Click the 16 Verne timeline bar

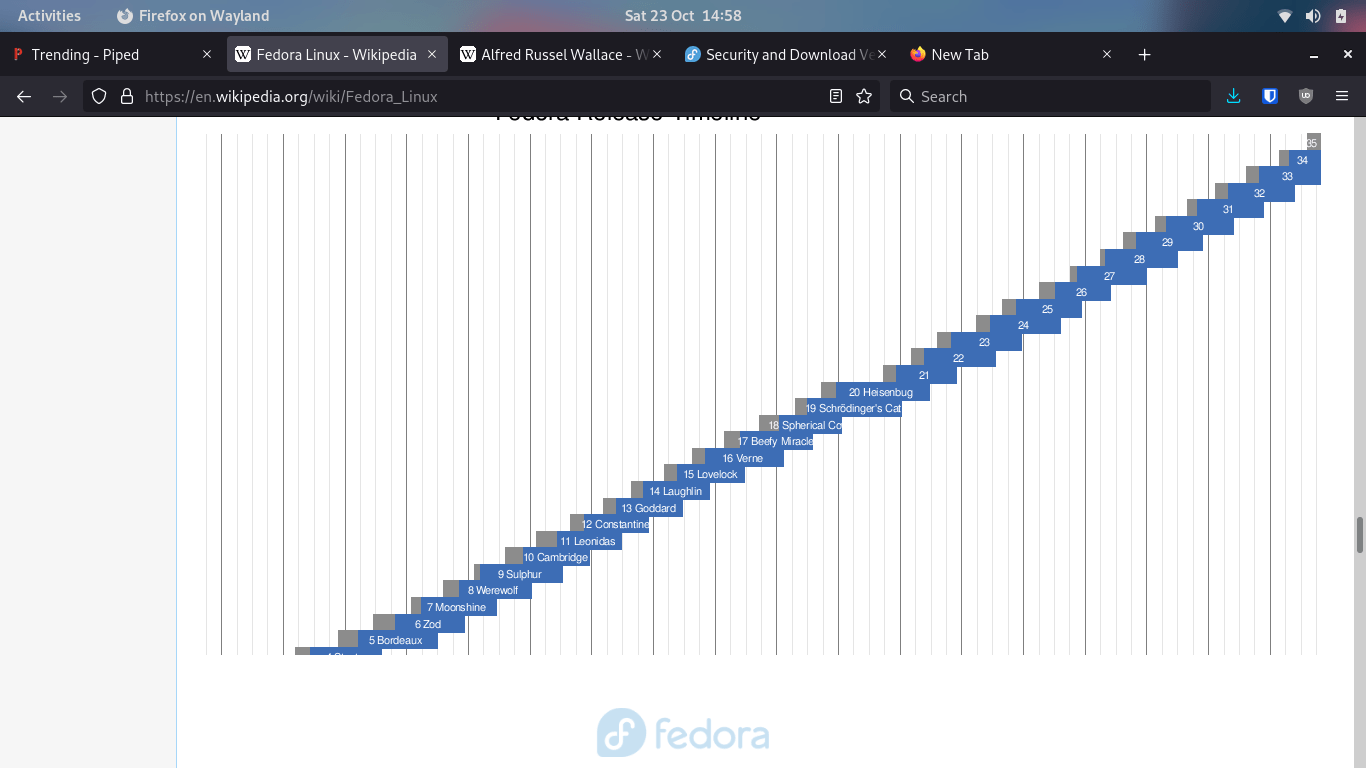(742, 458)
